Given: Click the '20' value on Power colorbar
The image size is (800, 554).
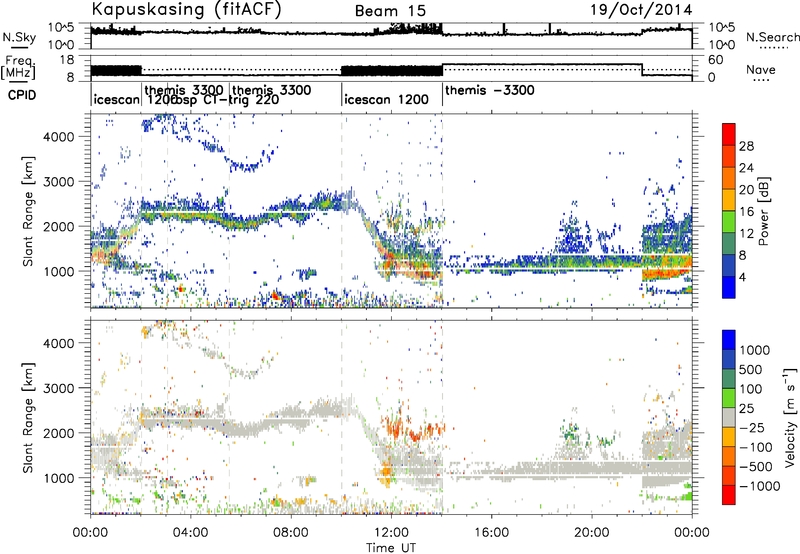Looking at the screenshot, I should pyautogui.click(x=746, y=190).
